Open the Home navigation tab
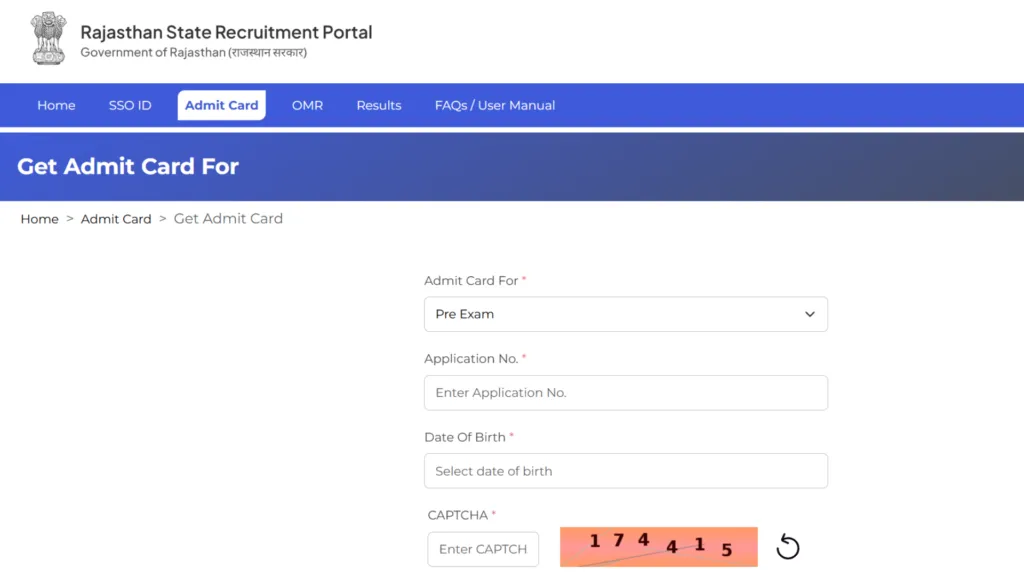Screen dimensions: 1024x576 (x=56, y=105)
